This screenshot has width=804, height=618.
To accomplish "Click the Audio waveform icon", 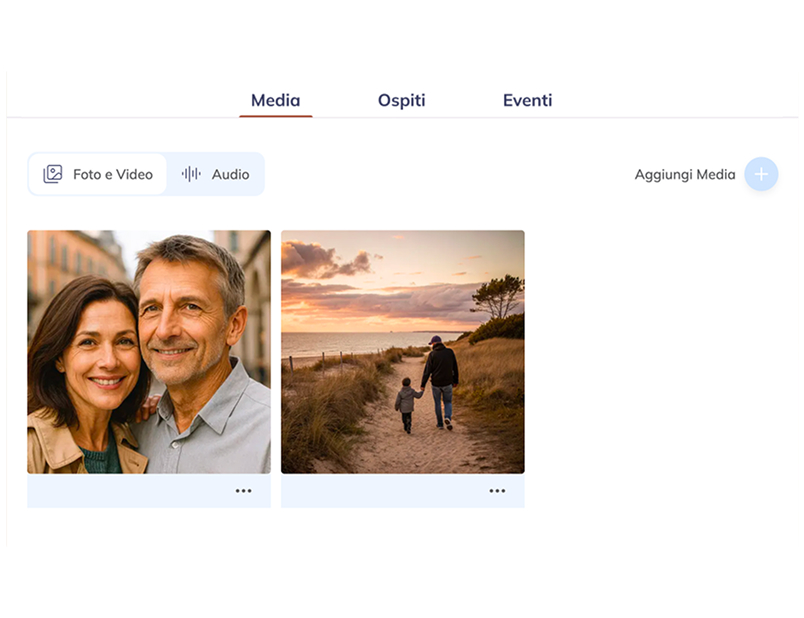I will (191, 174).
